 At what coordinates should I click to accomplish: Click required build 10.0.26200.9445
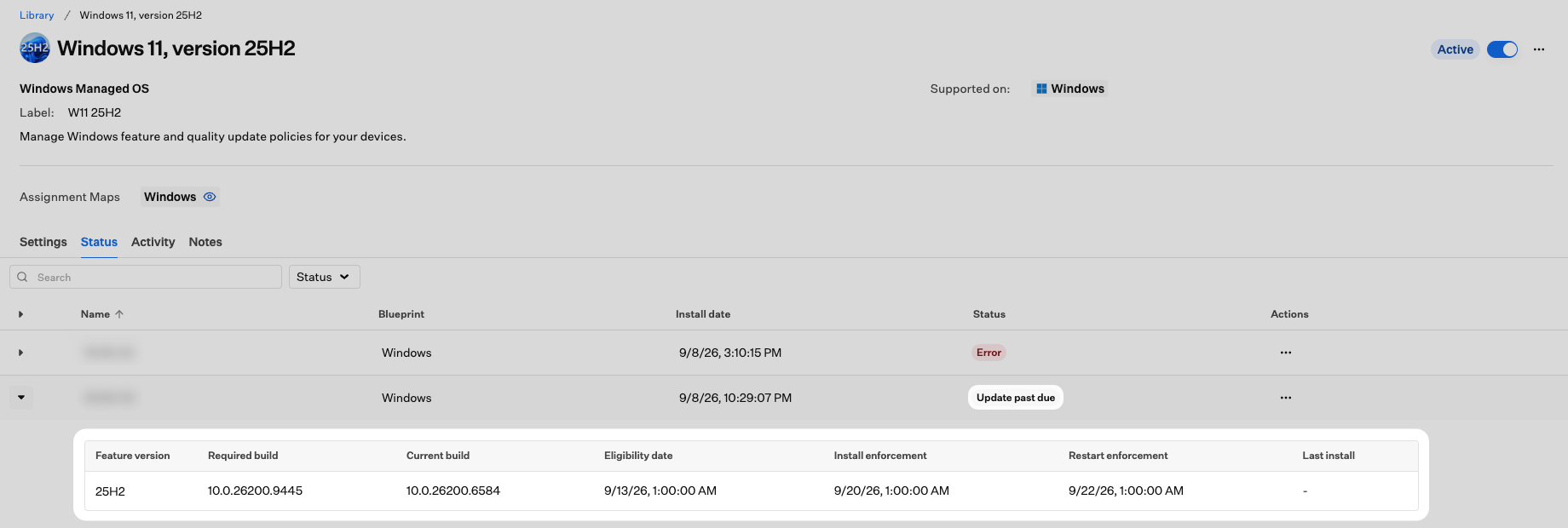256,491
